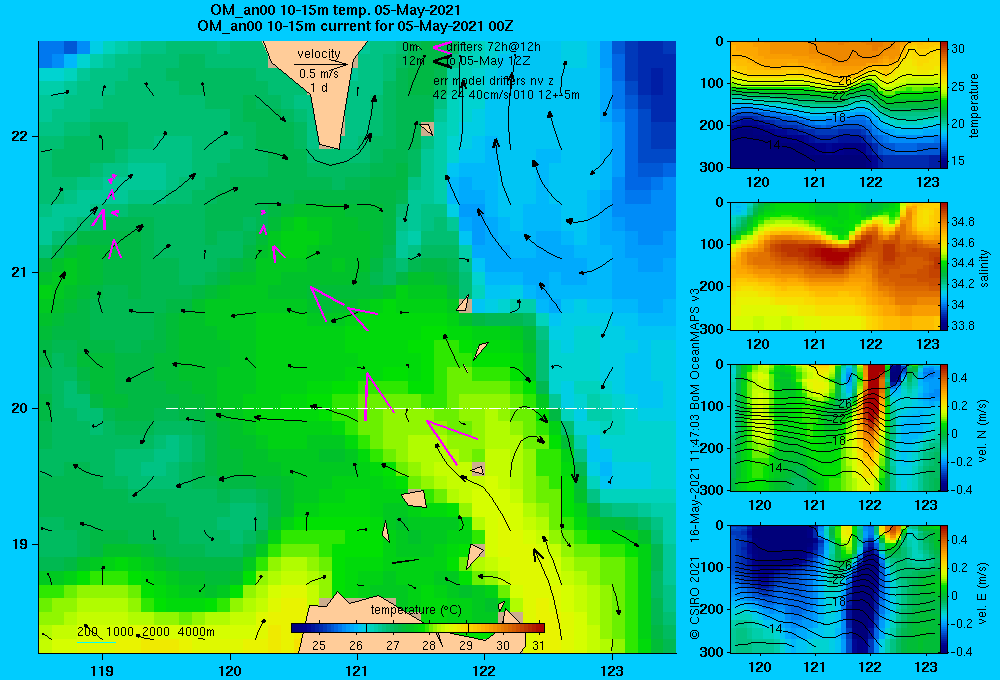Click the velocity scale arrow in the legend
The height and width of the screenshot is (680, 1000).
321,64
